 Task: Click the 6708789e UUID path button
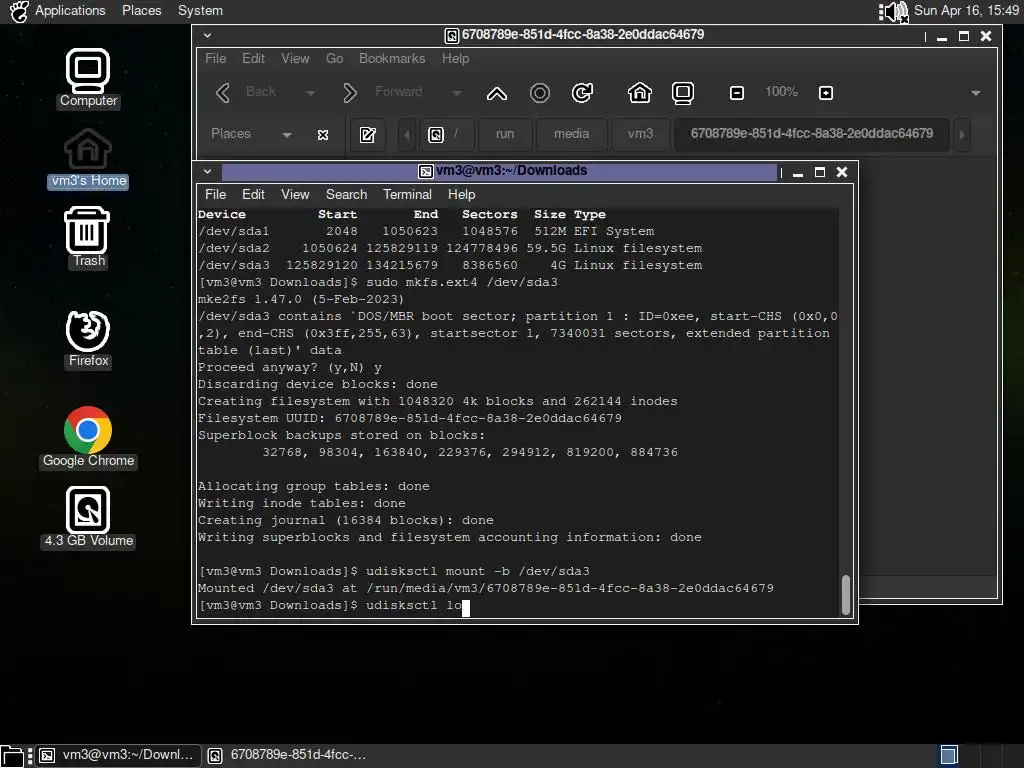[812, 135]
